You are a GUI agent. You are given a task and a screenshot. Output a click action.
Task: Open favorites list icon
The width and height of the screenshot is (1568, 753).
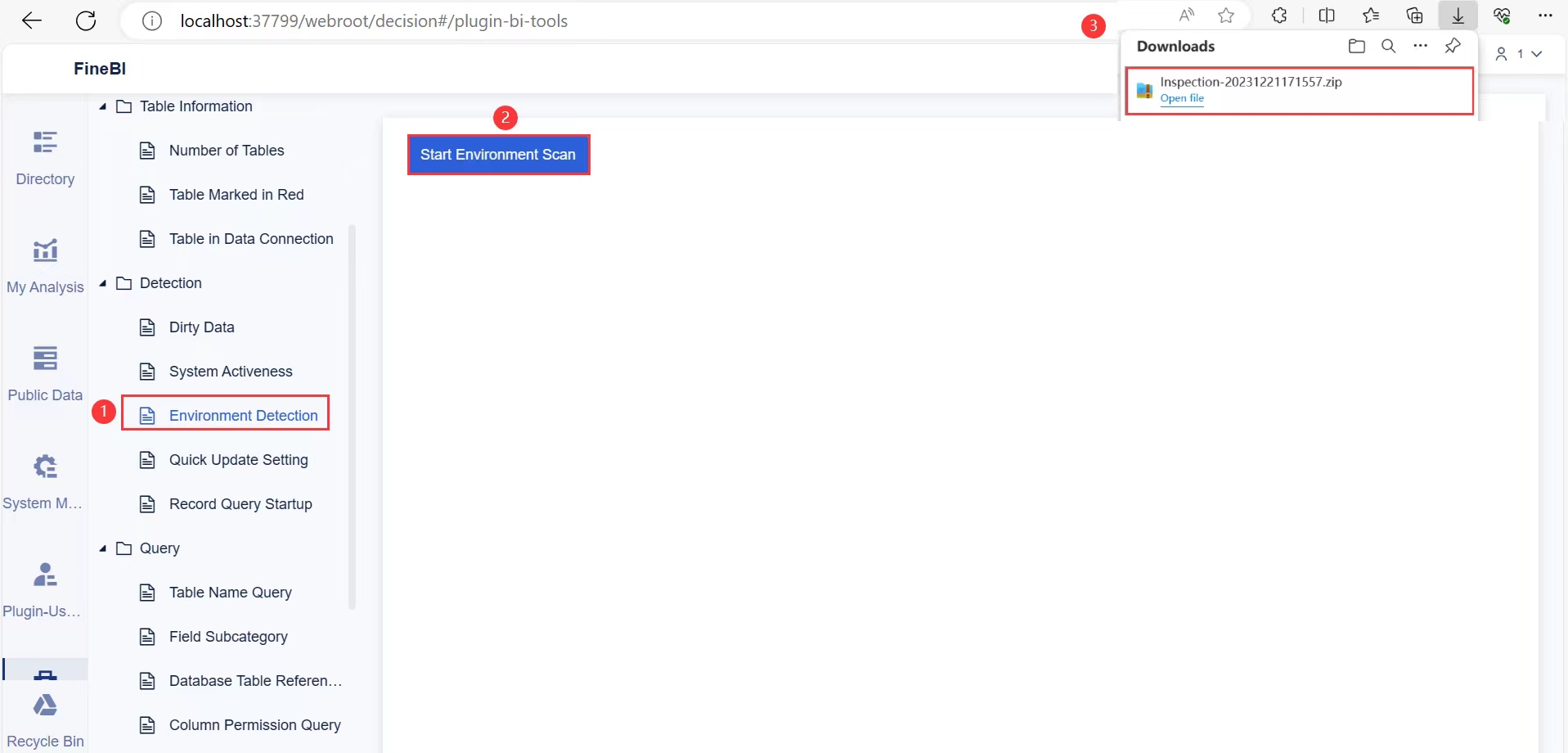coord(1371,16)
